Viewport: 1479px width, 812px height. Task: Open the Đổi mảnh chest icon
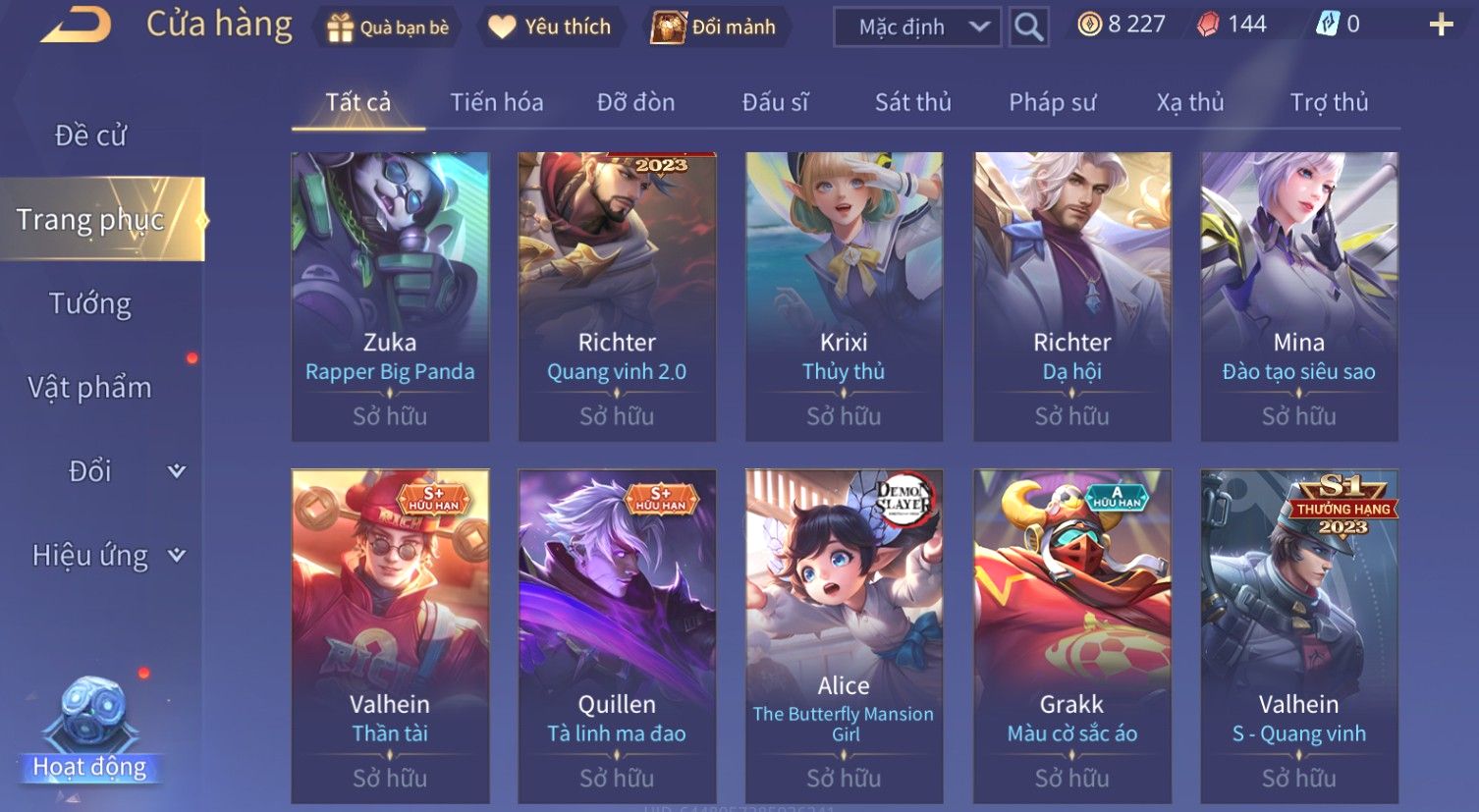click(668, 27)
